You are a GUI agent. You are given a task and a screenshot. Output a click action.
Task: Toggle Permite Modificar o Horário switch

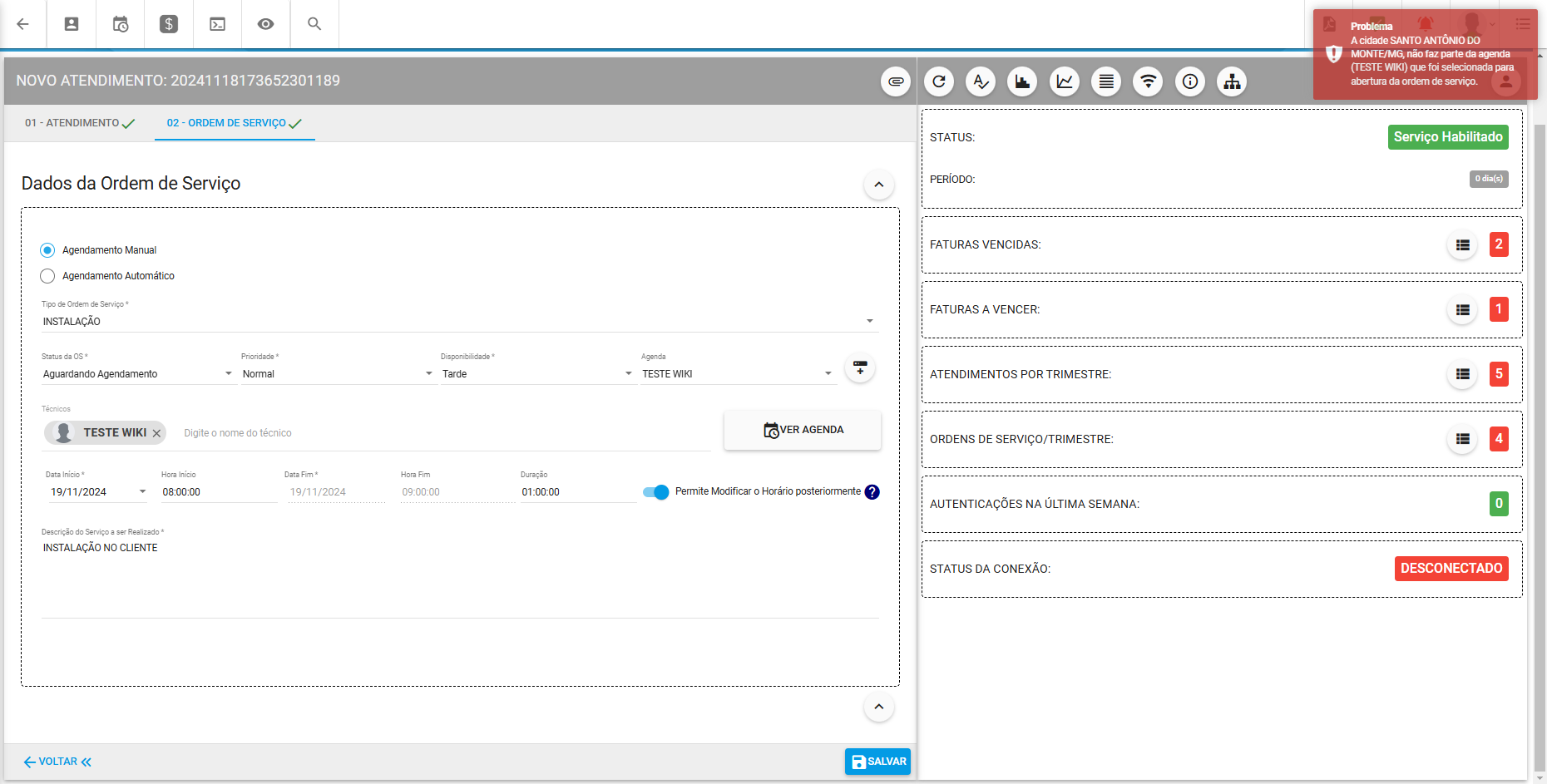(x=655, y=492)
